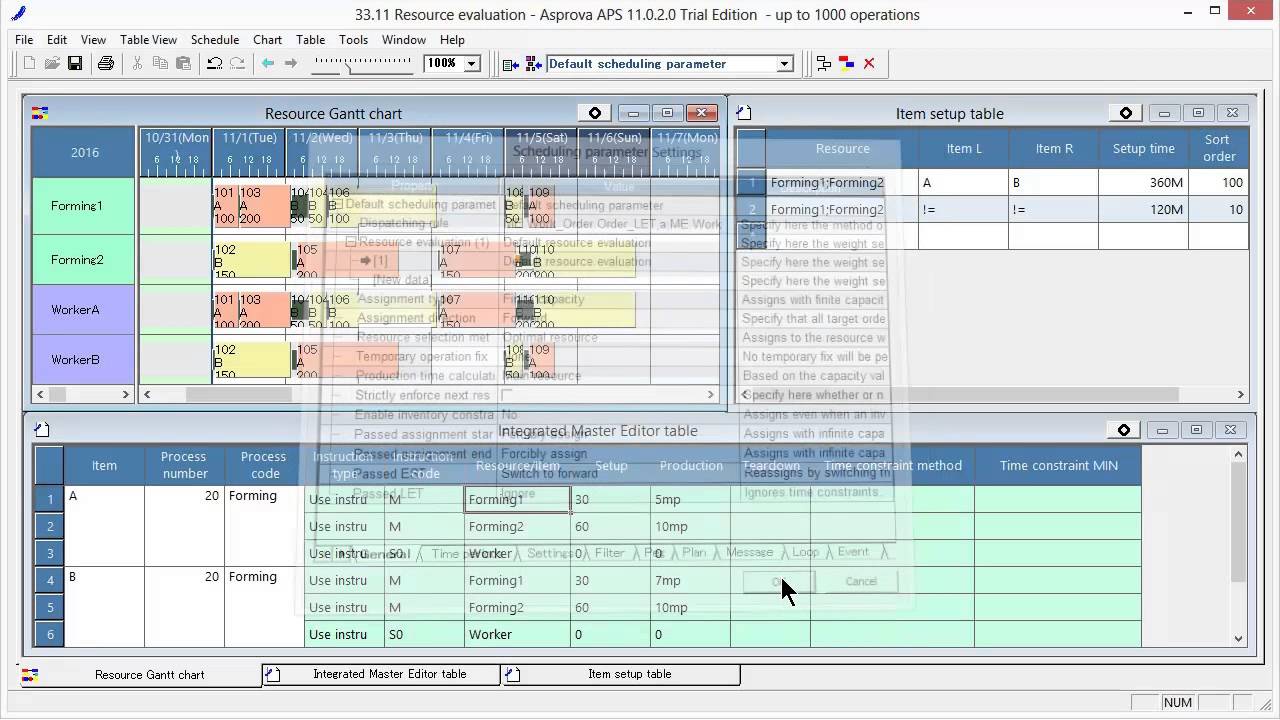Select the WorkerB resource row header
Image resolution: width=1280 pixels, height=720 pixels.
[x=83, y=360]
